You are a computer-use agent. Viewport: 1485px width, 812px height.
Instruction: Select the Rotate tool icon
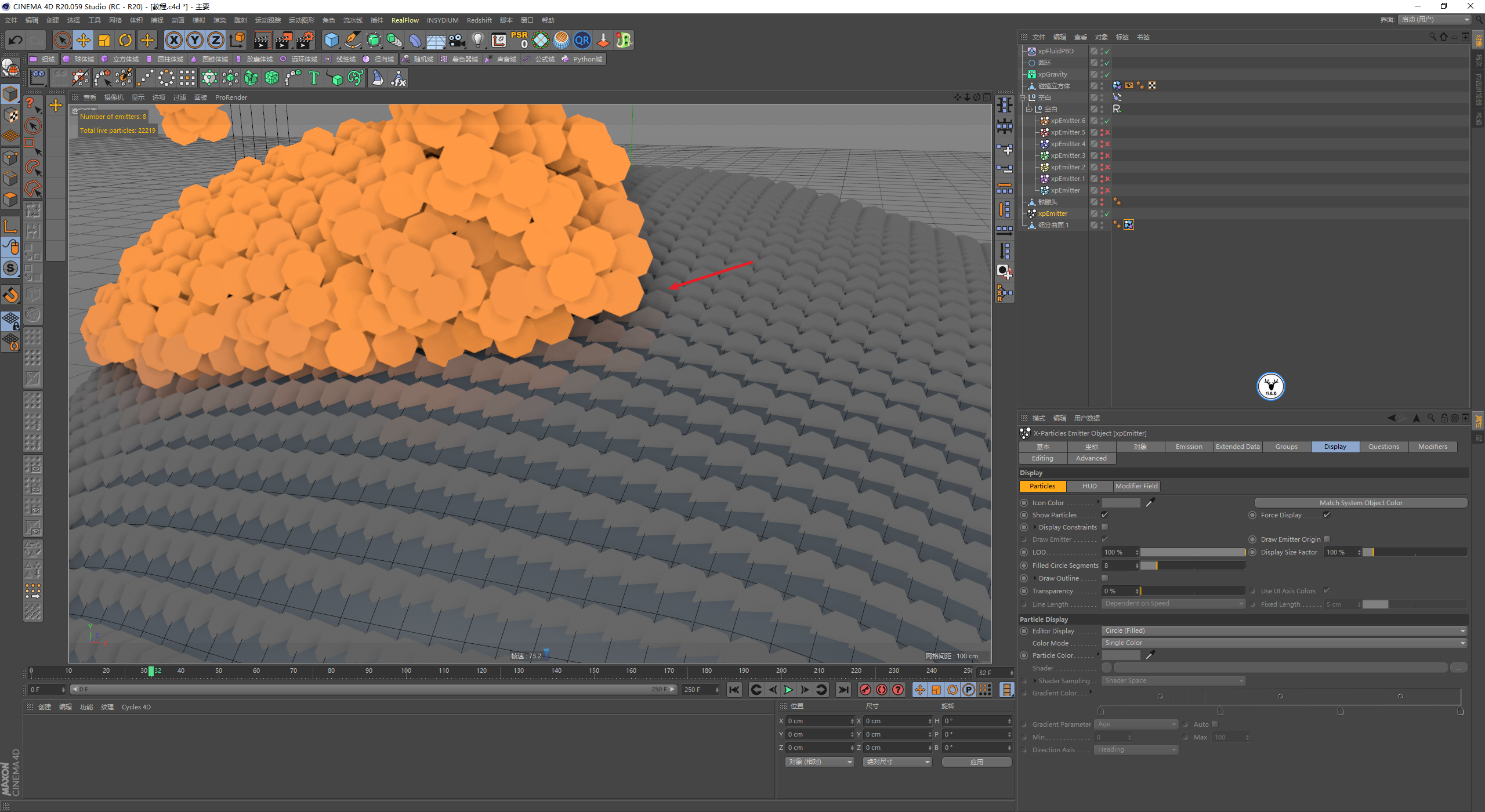coord(125,40)
